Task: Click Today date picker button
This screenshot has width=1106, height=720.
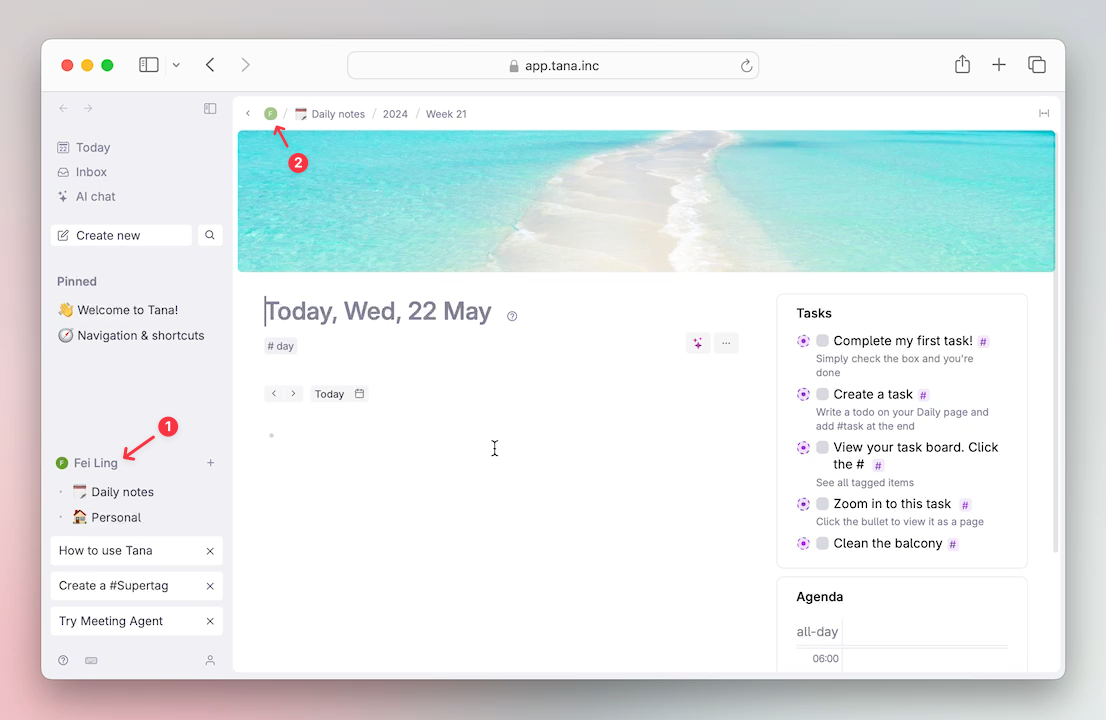Action: [339, 394]
